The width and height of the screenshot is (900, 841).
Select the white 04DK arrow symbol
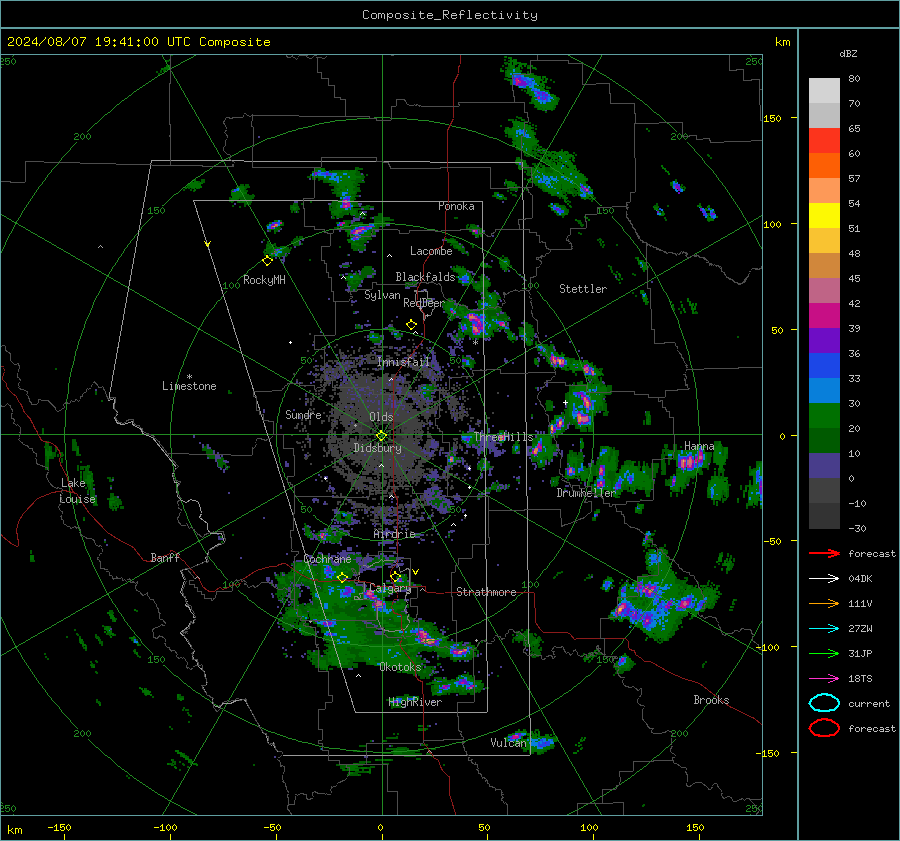(x=824, y=578)
